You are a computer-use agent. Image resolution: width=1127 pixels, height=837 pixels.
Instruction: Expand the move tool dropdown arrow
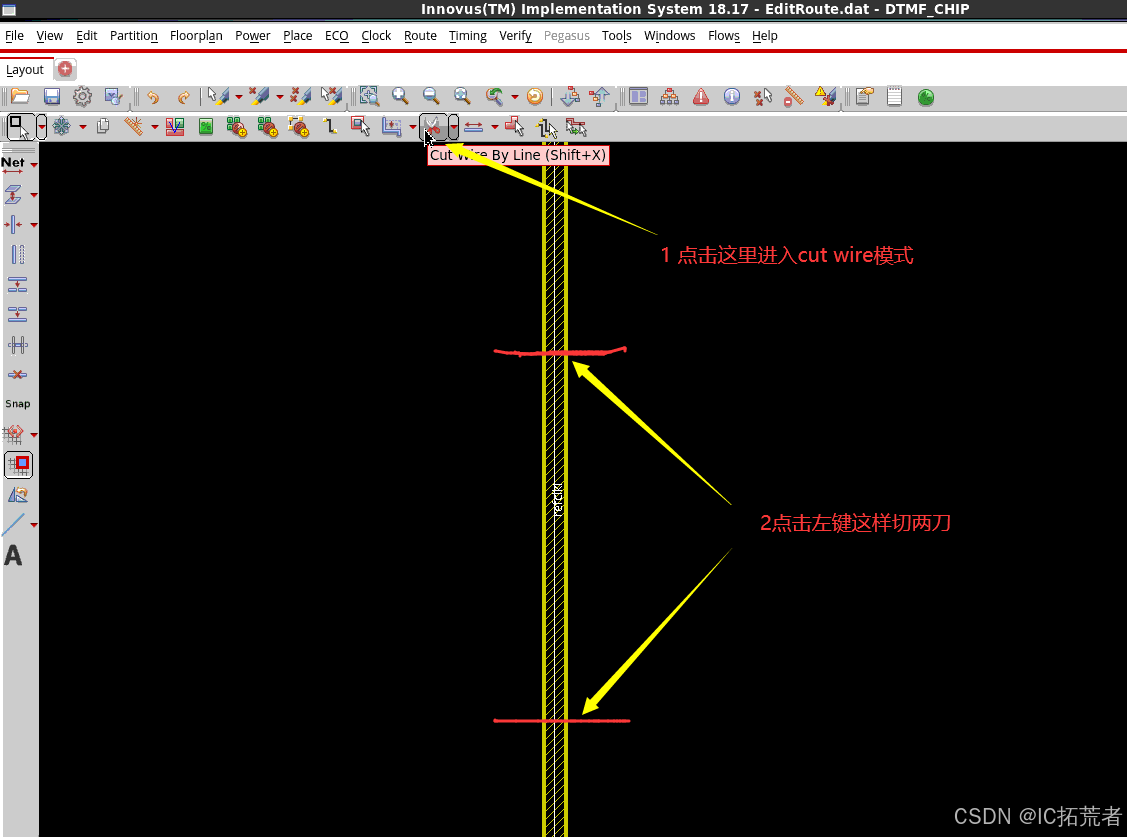[83, 127]
